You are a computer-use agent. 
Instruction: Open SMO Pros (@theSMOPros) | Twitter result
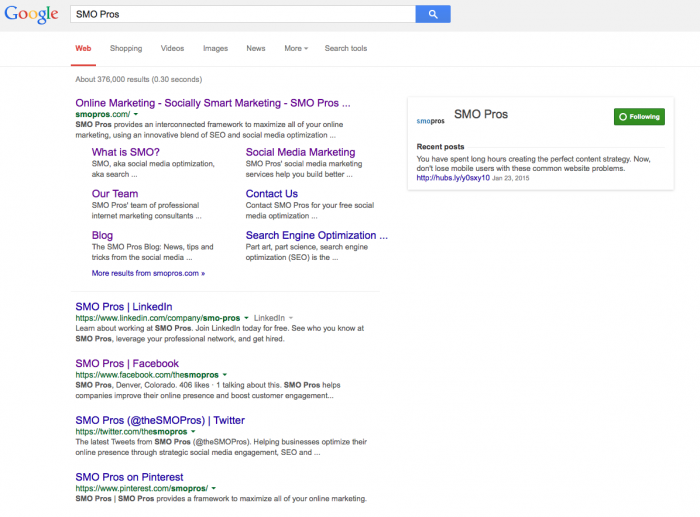point(160,420)
